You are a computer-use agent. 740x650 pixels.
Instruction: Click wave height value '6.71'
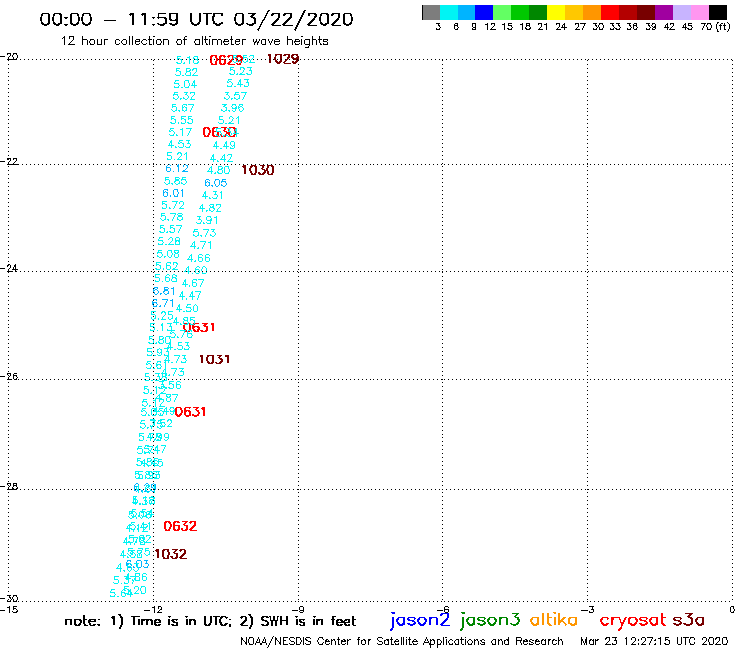tap(163, 303)
